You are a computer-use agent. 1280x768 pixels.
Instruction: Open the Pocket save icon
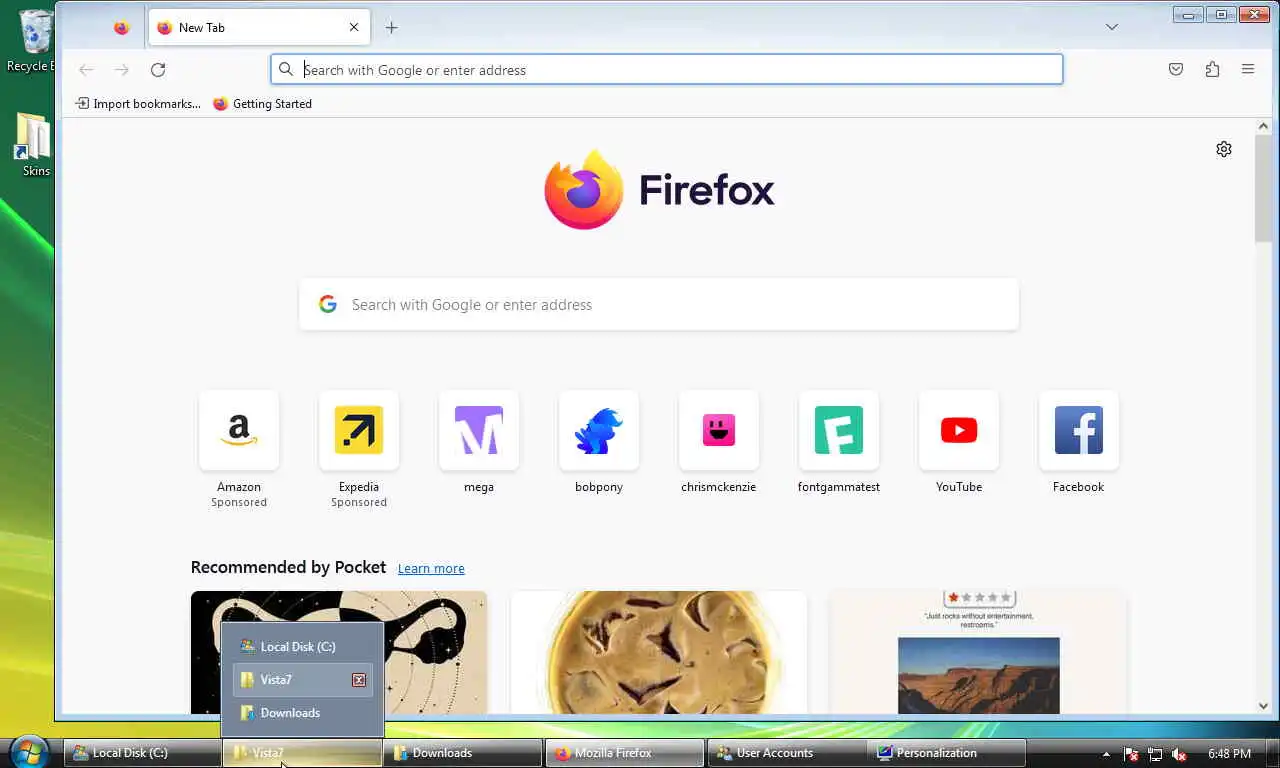click(x=1176, y=70)
